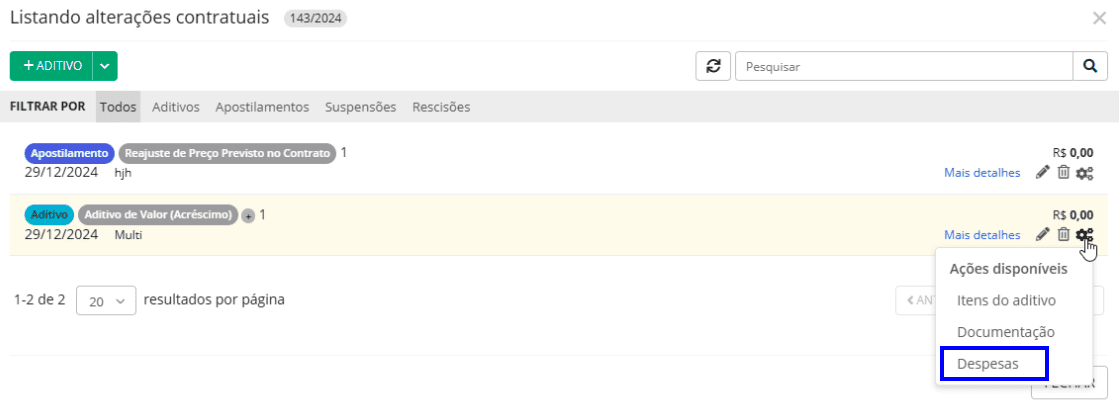
Task: Close the contract changes dialog
Action: tap(1099, 18)
